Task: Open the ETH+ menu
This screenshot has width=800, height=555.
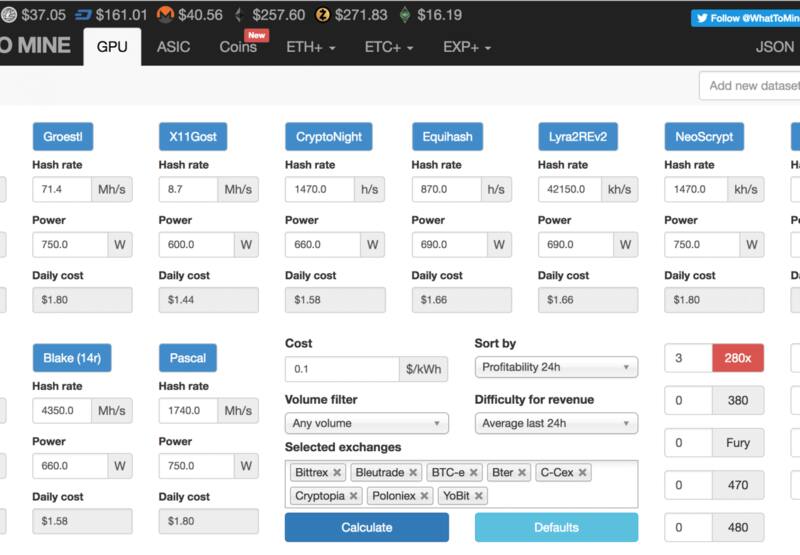Action: [310, 47]
